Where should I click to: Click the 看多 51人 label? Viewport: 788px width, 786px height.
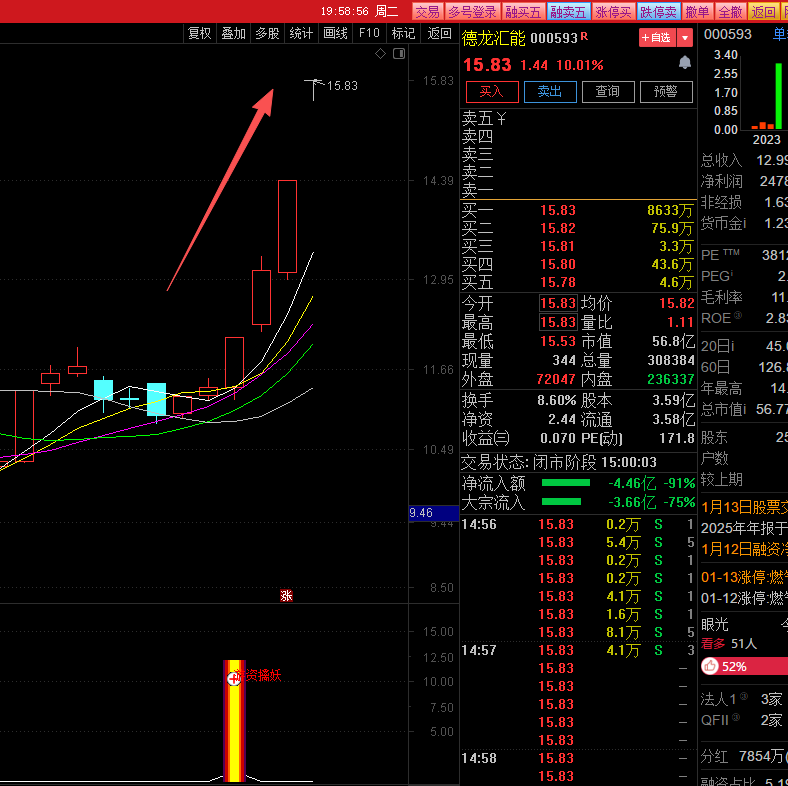pos(729,644)
